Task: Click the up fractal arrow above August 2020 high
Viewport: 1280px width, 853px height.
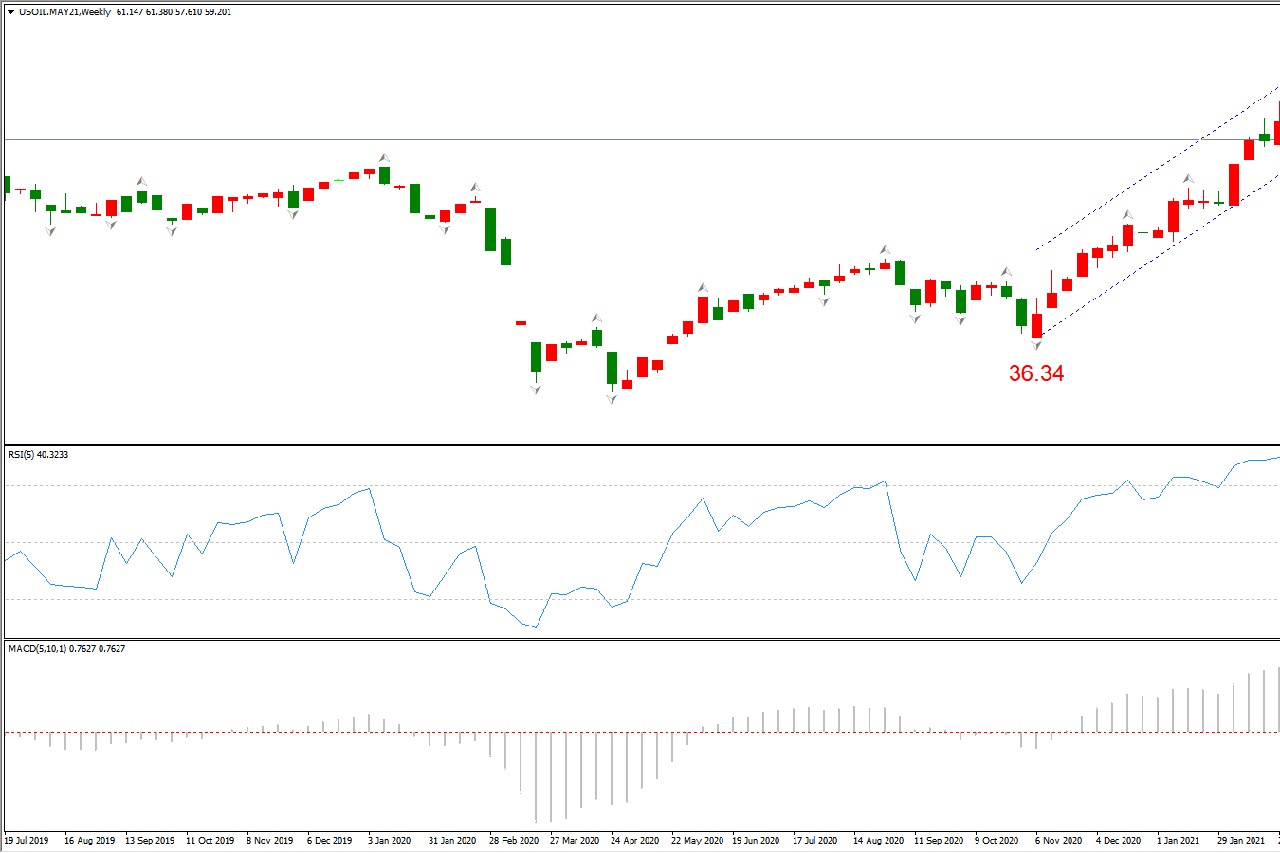Action: [x=885, y=249]
